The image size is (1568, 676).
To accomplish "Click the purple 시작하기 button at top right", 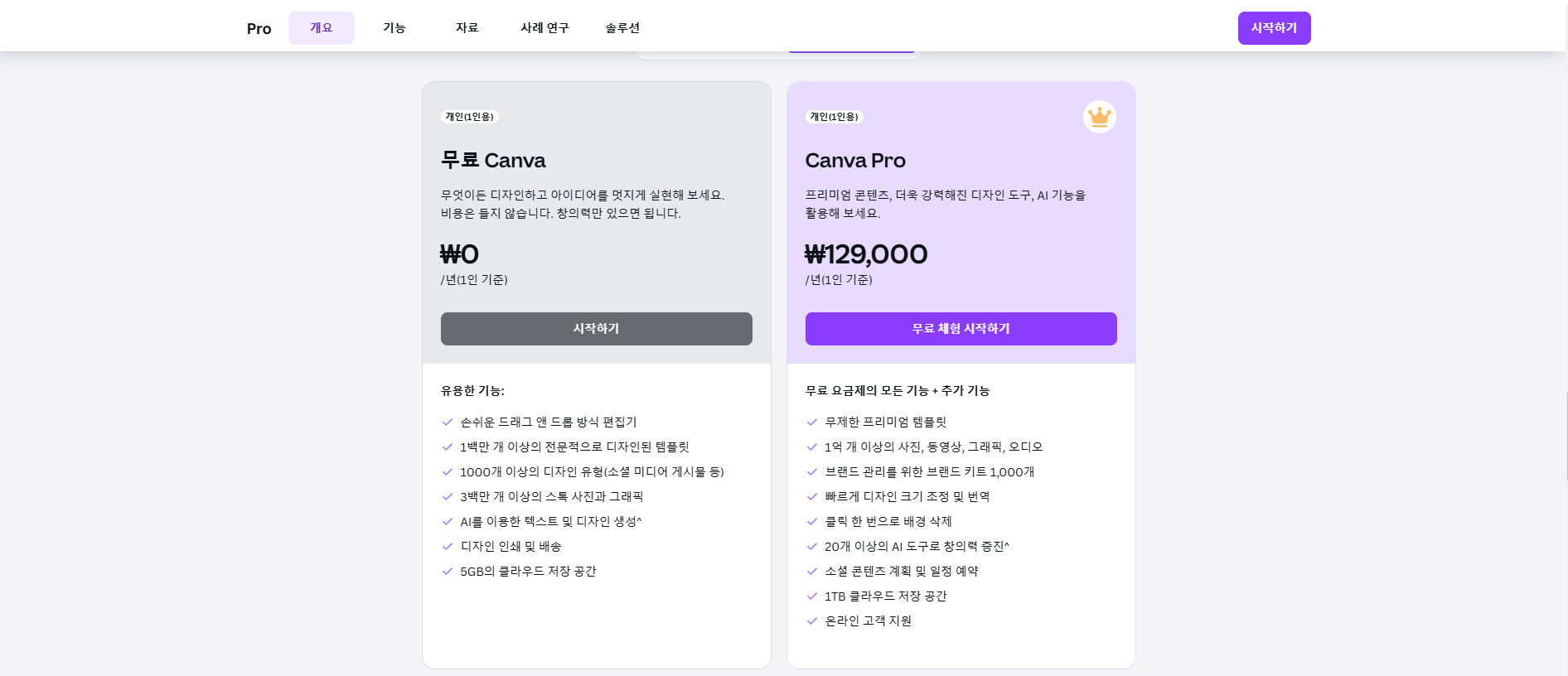I will click(x=1274, y=27).
